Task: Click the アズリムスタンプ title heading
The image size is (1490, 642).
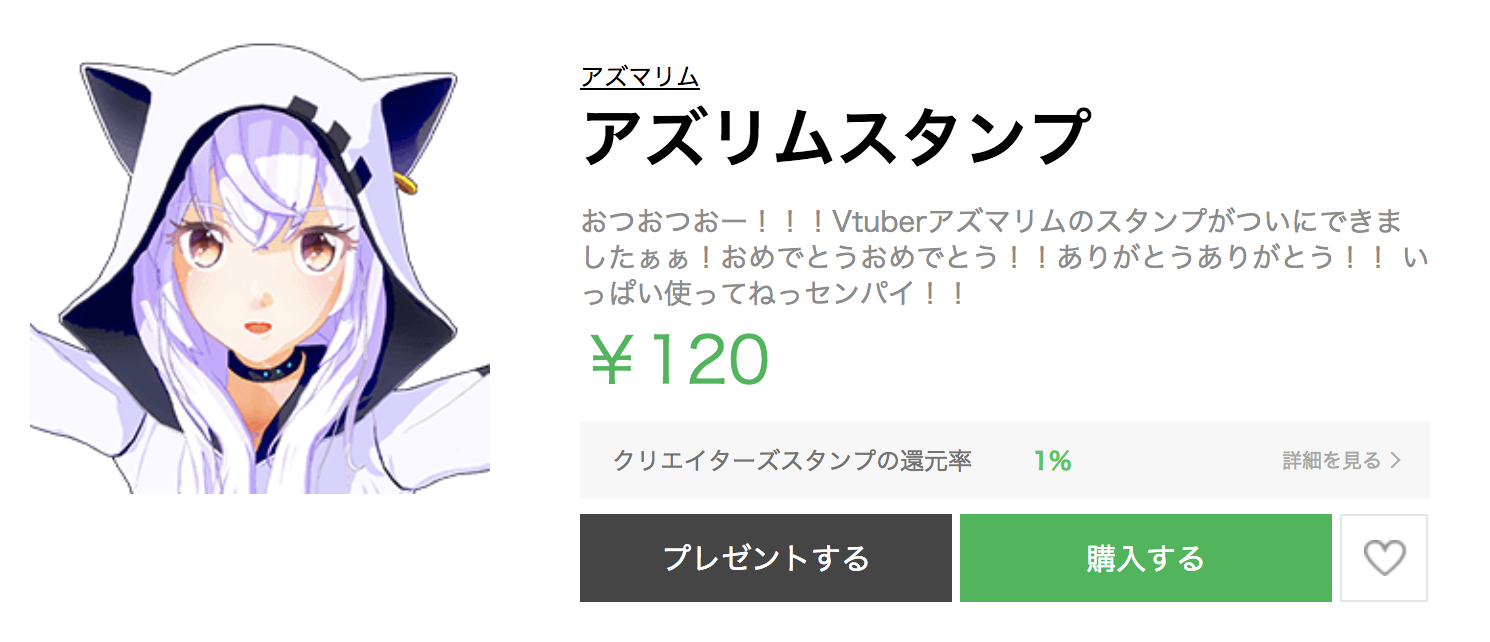Action: 835,137
